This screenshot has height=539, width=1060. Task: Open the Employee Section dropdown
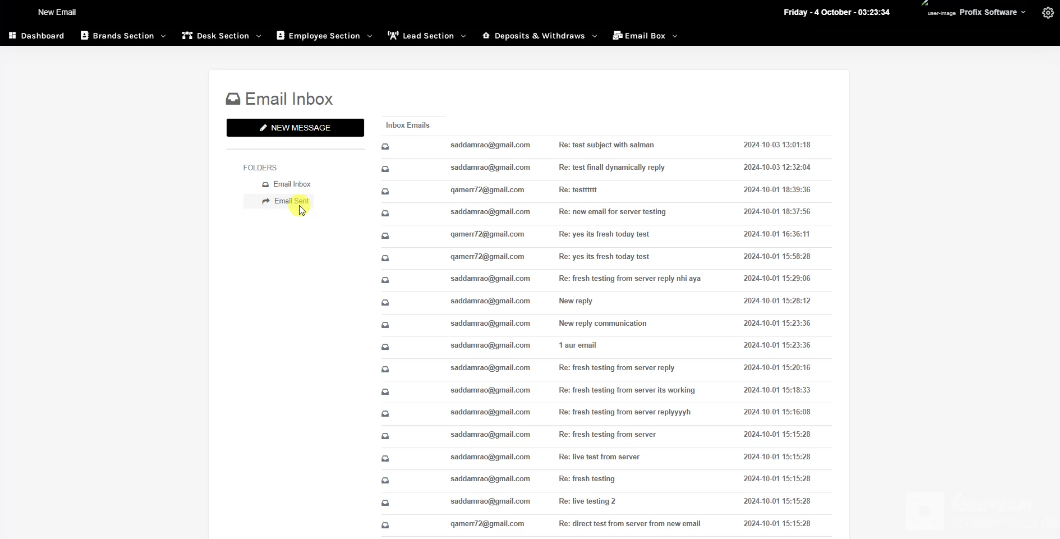(324, 36)
